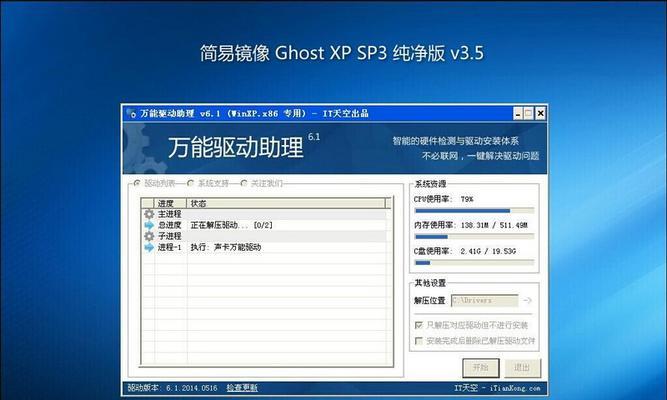Click the arrow icon next to 解压位置 field
This screenshot has height=400, width=667.
(x=527, y=300)
